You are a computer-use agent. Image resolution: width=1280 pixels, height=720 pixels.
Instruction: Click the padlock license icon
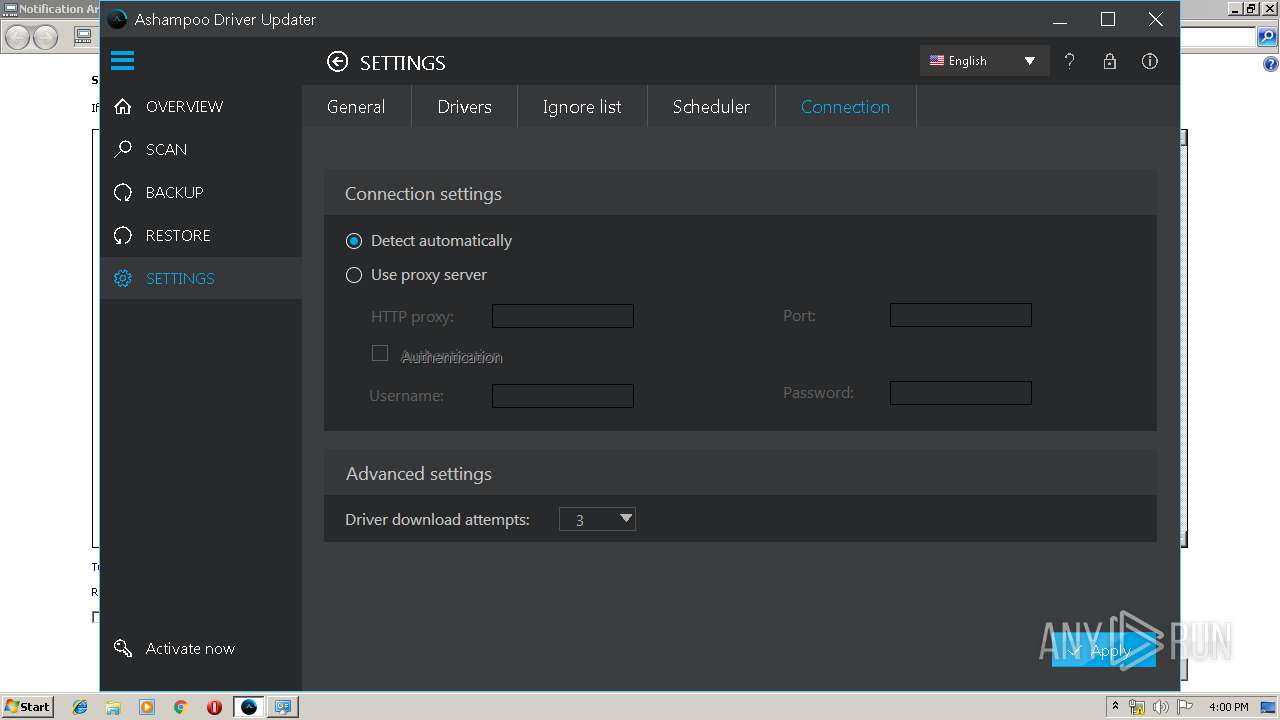coord(1109,61)
